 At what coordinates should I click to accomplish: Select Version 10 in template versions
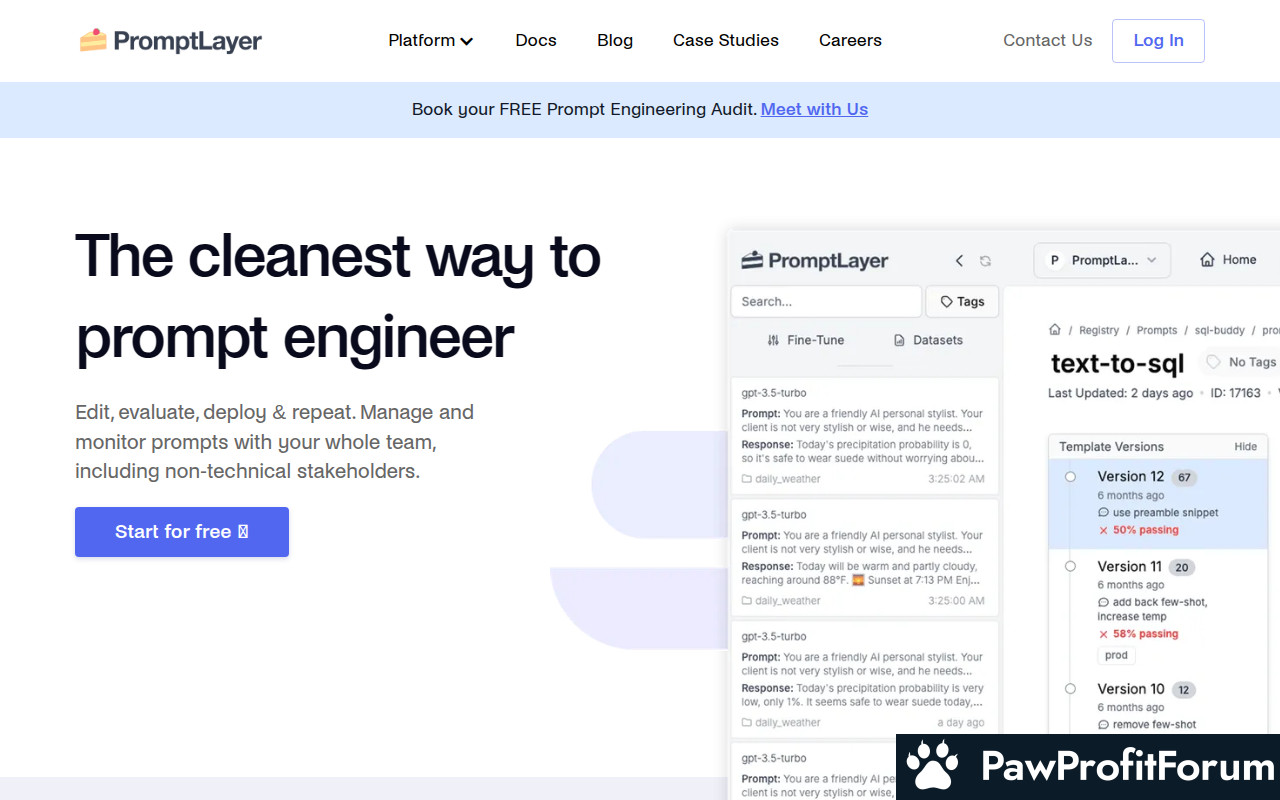click(x=1158, y=706)
